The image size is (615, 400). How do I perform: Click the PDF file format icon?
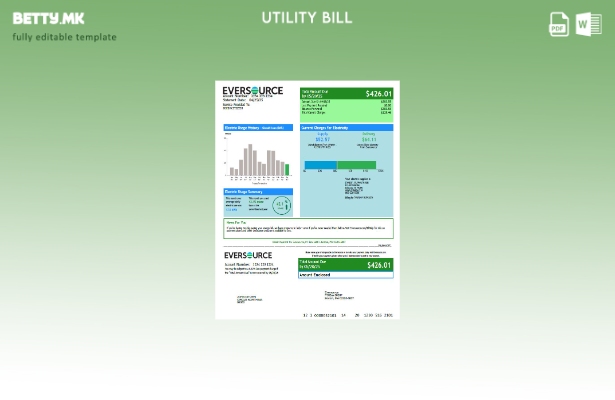(559, 24)
